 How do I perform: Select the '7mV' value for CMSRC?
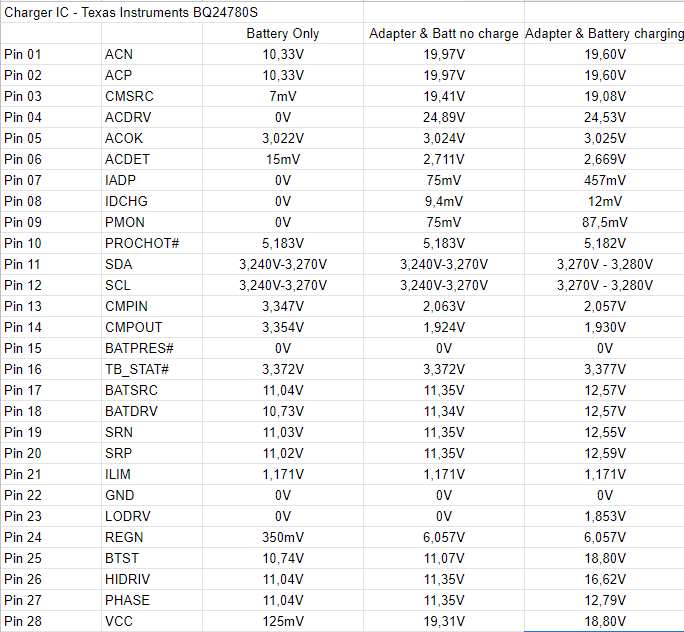pos(283,96)
